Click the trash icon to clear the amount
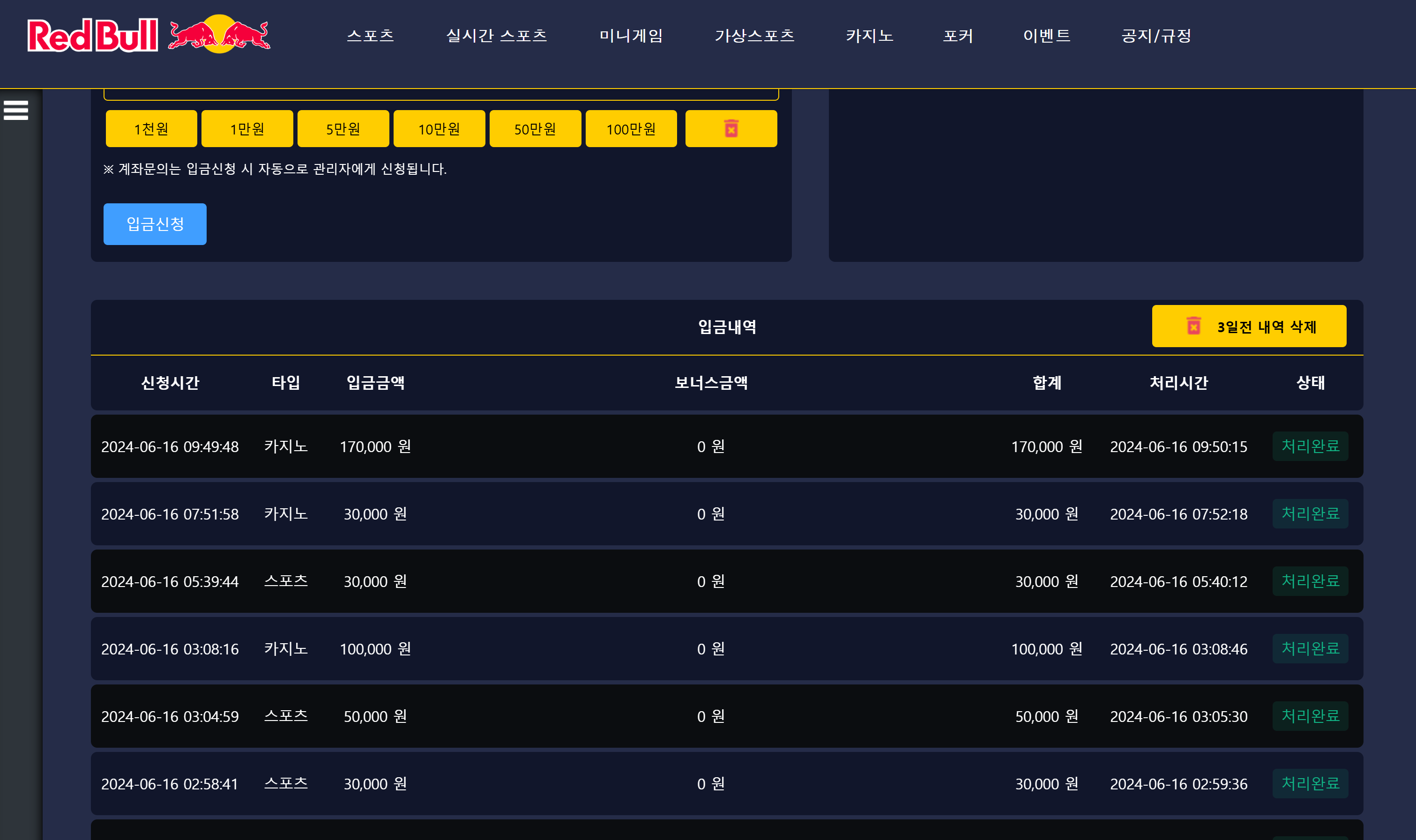The height and width of the screenshot is (840, 1416). (x=730, y=128)
